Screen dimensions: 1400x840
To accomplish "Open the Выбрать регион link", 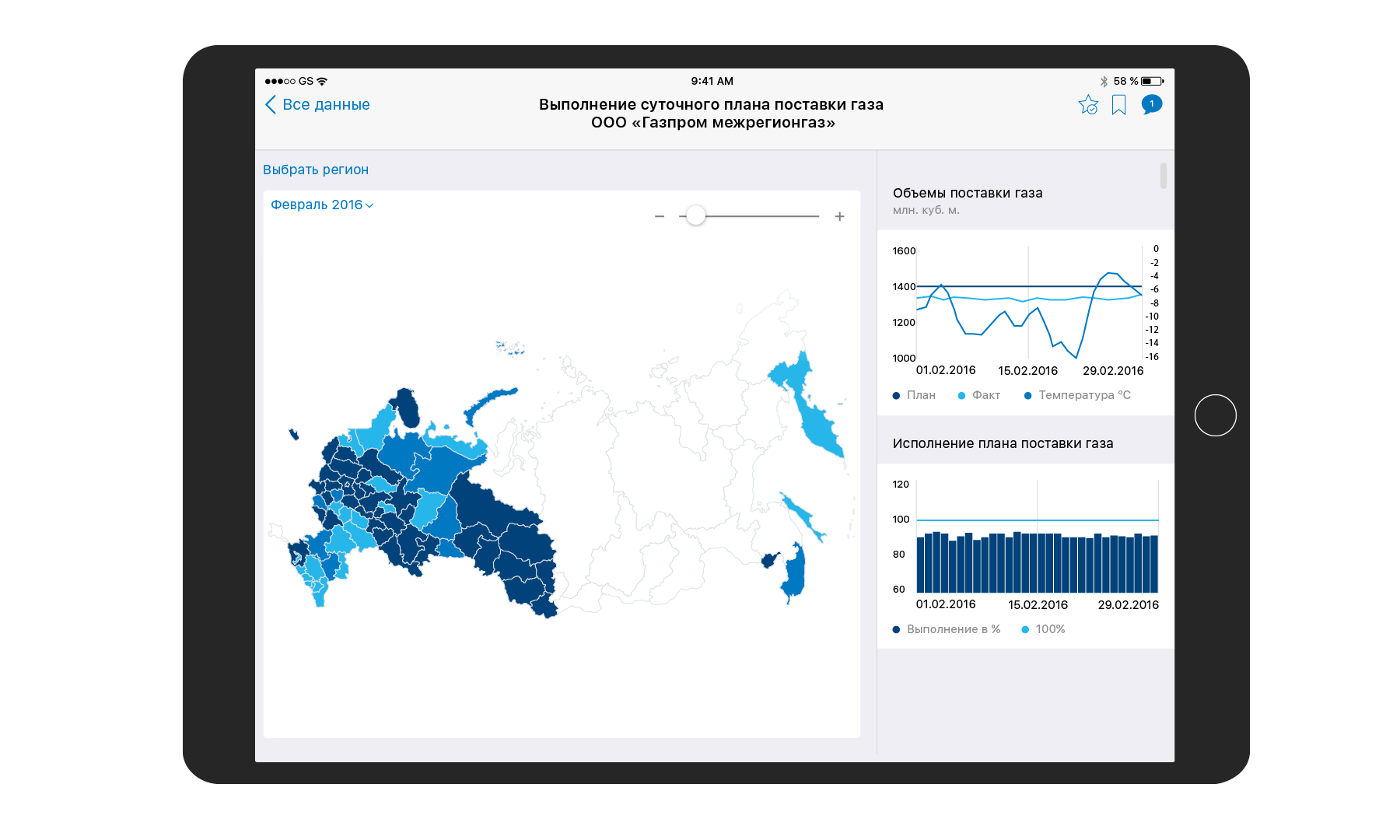I will pyautogui.click(x=316, y=170).
